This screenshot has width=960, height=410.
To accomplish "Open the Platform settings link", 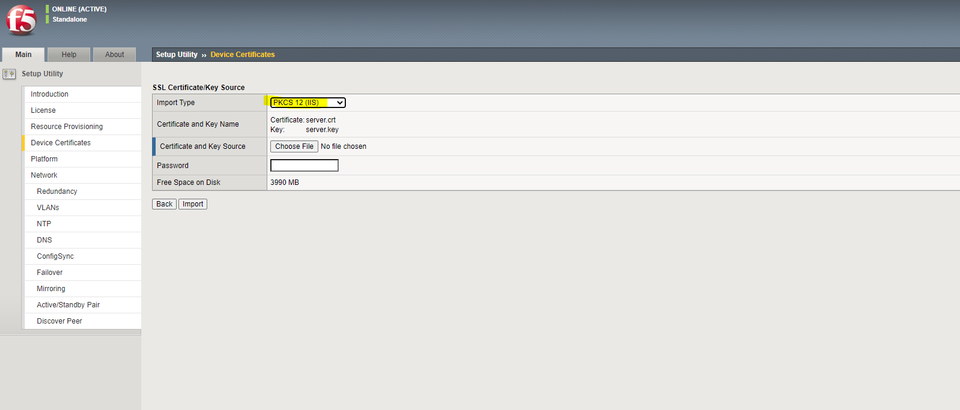I will (44, 159).
